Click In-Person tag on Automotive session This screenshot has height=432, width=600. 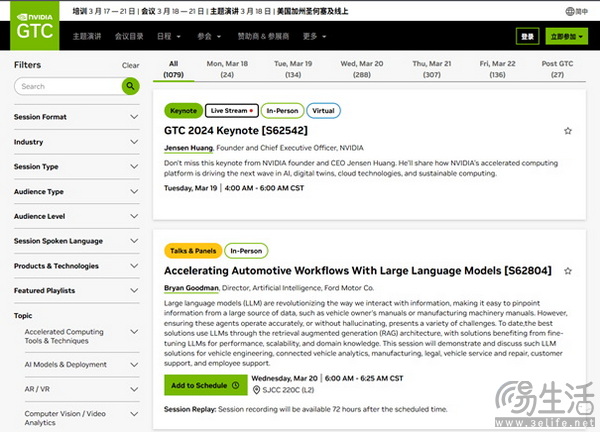(x=246, y=251)
